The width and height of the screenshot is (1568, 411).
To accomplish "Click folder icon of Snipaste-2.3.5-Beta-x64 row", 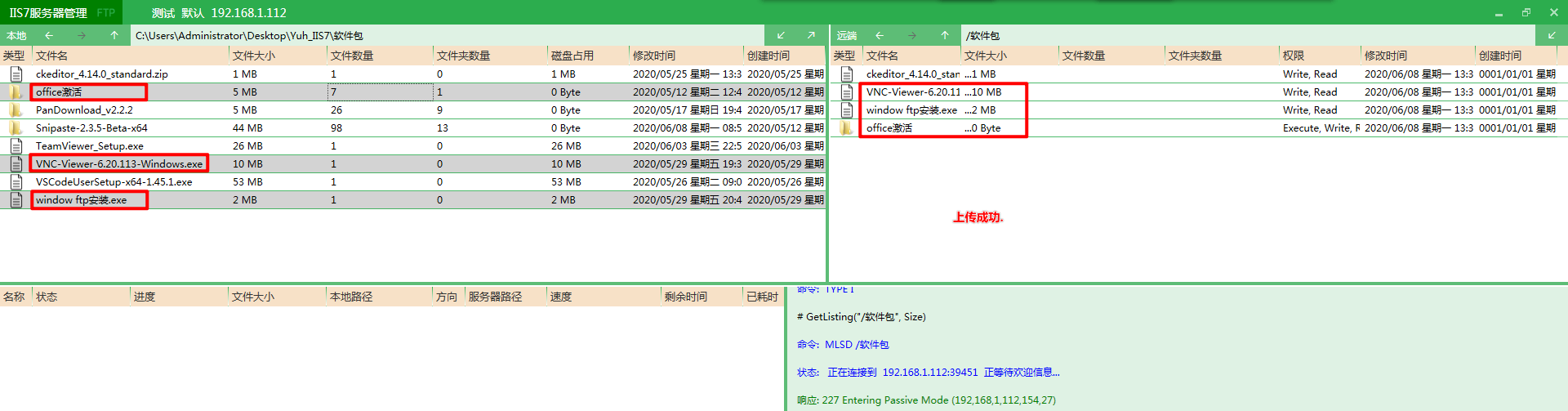I will pyautogui.click(x=16, y=127).
